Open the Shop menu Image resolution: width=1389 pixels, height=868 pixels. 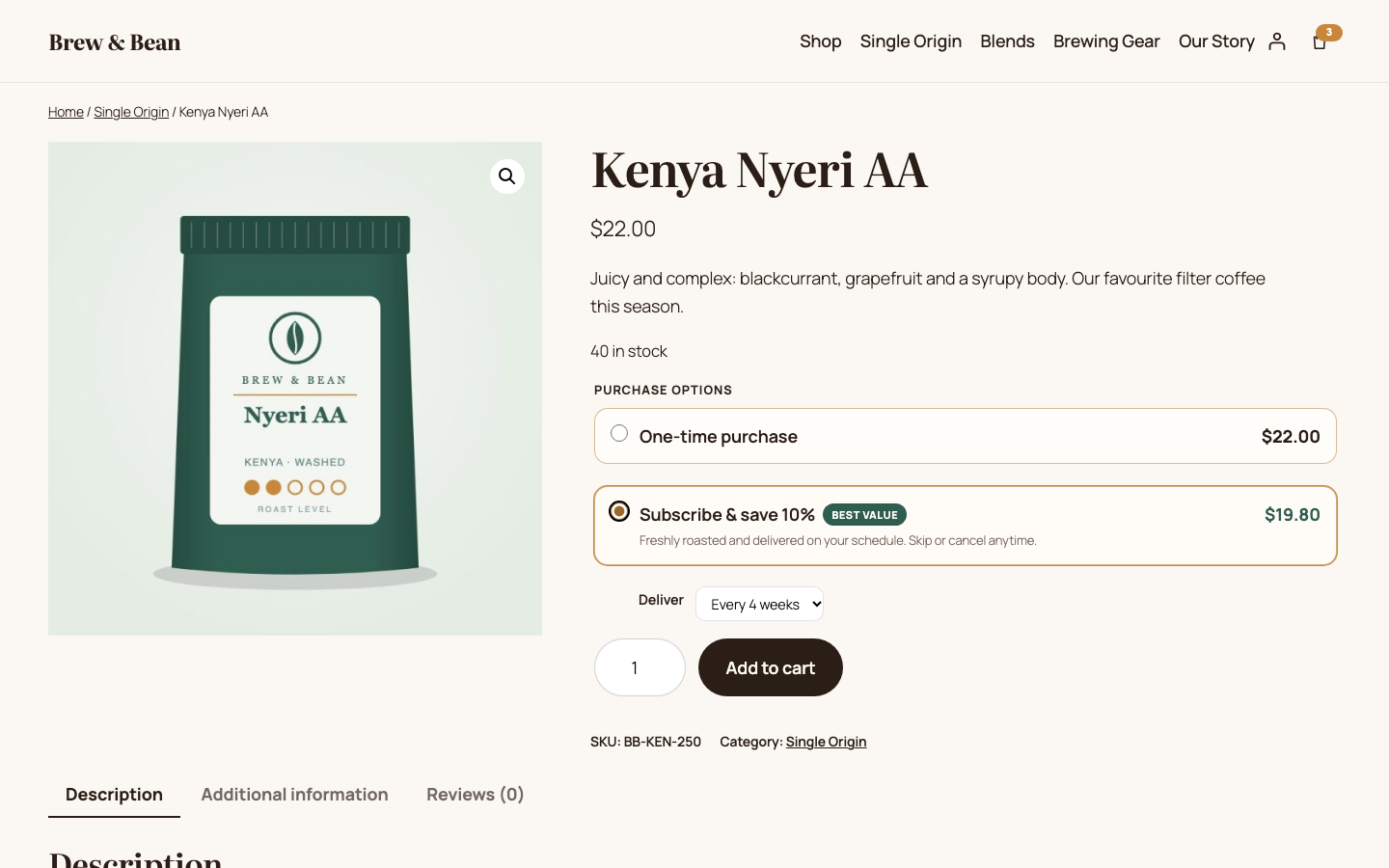(821, 41)
